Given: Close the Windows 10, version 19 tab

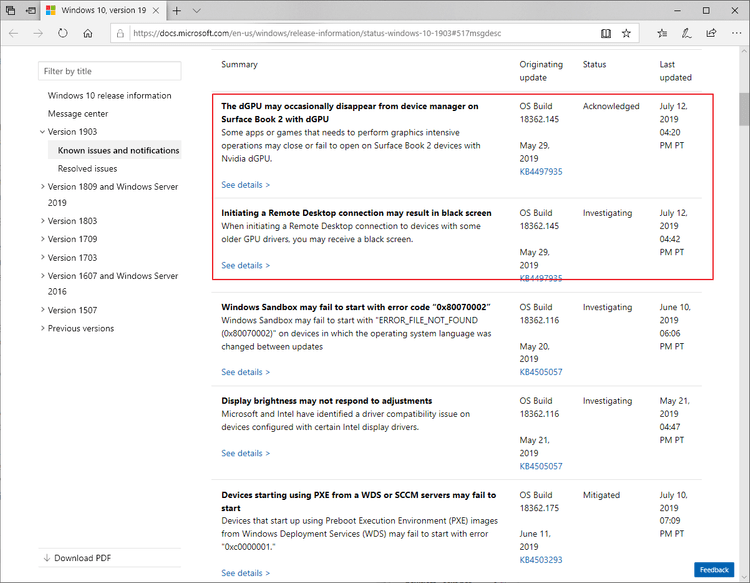Looking at the screenshot, I should pos(156,11).
